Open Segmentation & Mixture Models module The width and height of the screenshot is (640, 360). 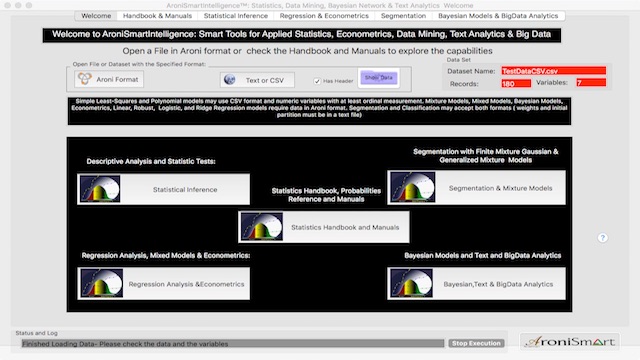coord(476,188)
